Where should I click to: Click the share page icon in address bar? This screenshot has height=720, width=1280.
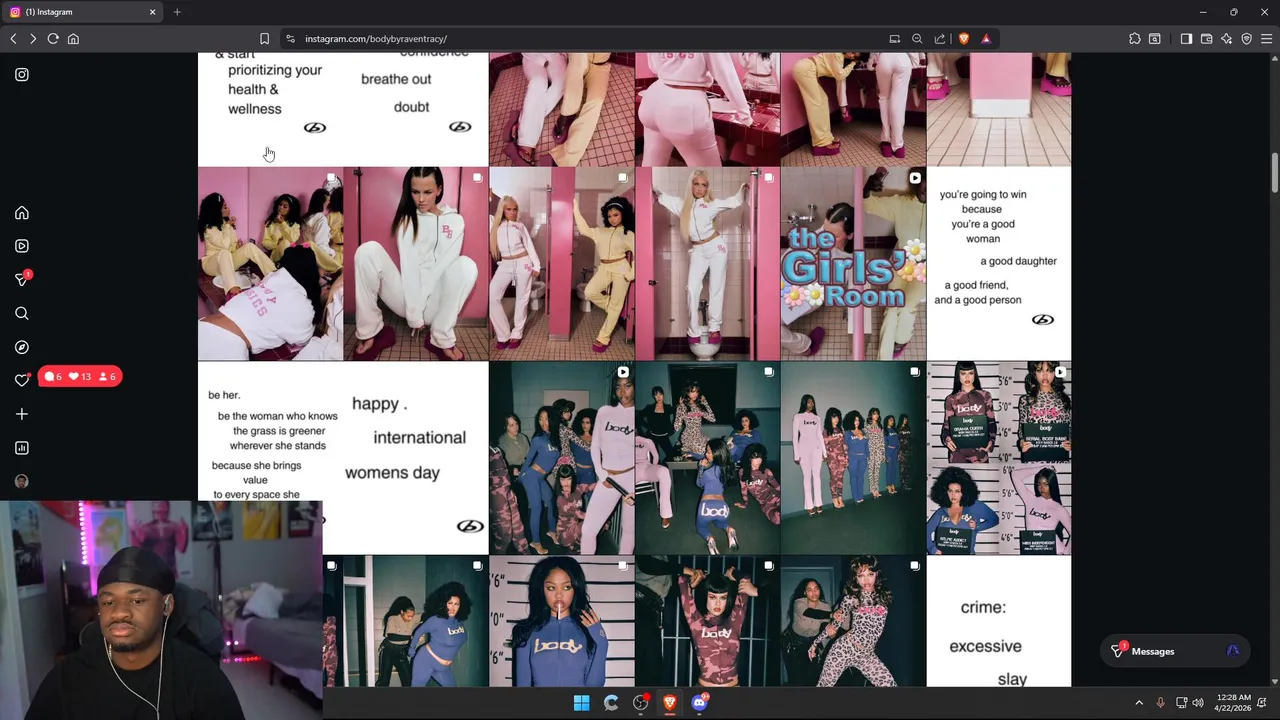(940, 39)
